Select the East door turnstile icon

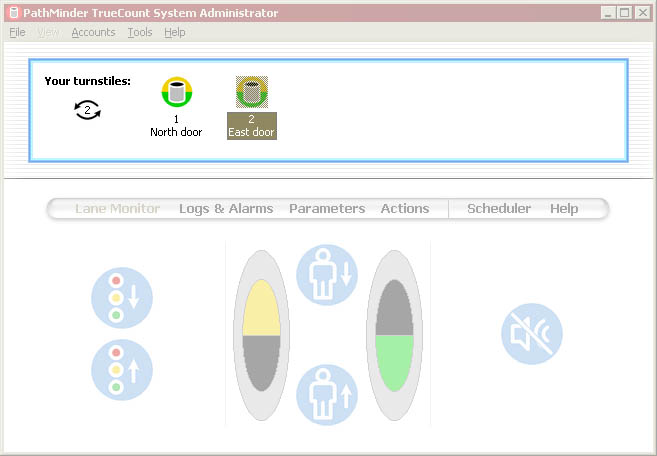tap(251, 94)
